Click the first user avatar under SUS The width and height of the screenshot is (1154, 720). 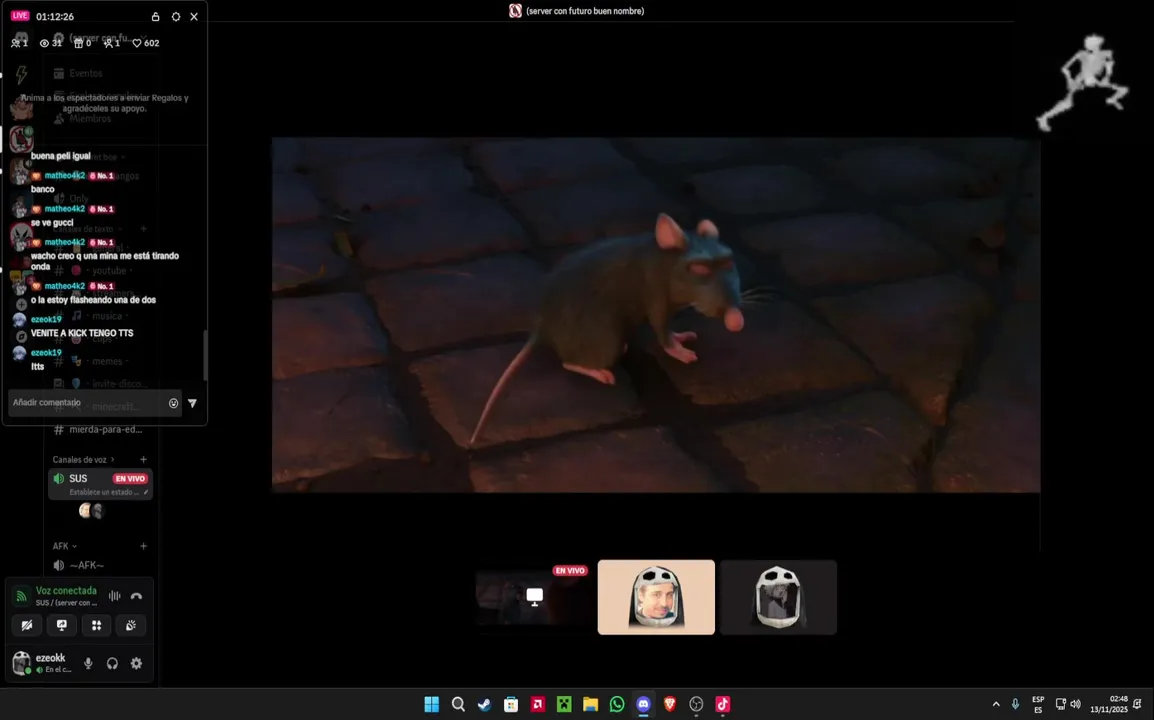click(85, 510)
